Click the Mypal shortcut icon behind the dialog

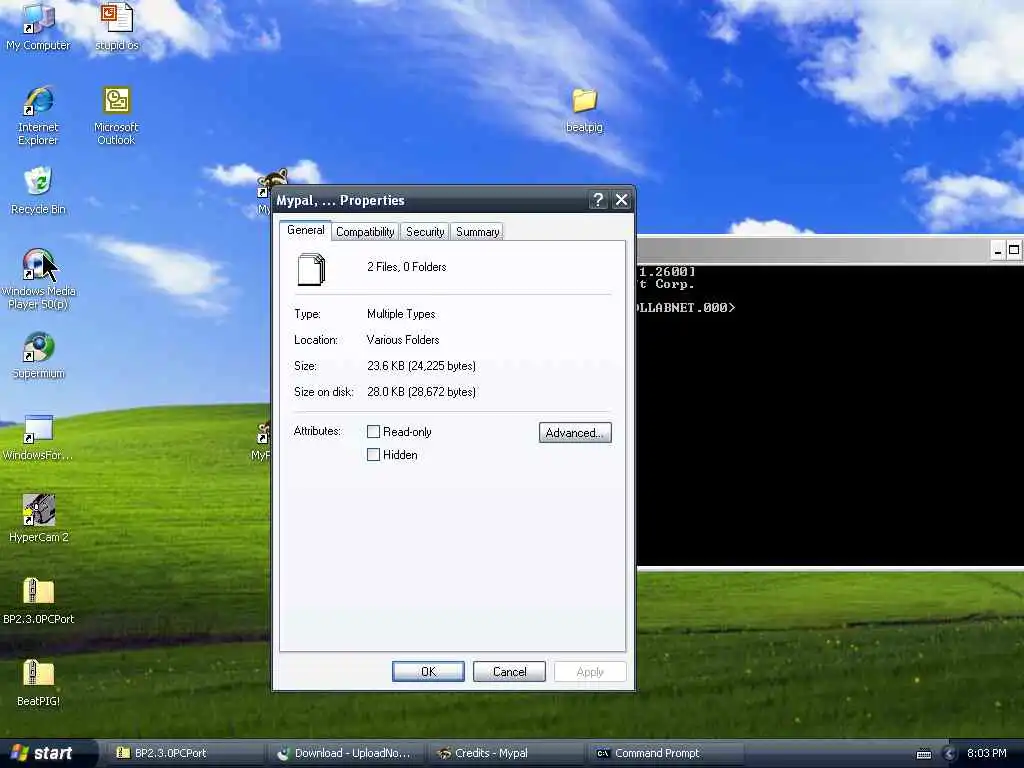265,189
